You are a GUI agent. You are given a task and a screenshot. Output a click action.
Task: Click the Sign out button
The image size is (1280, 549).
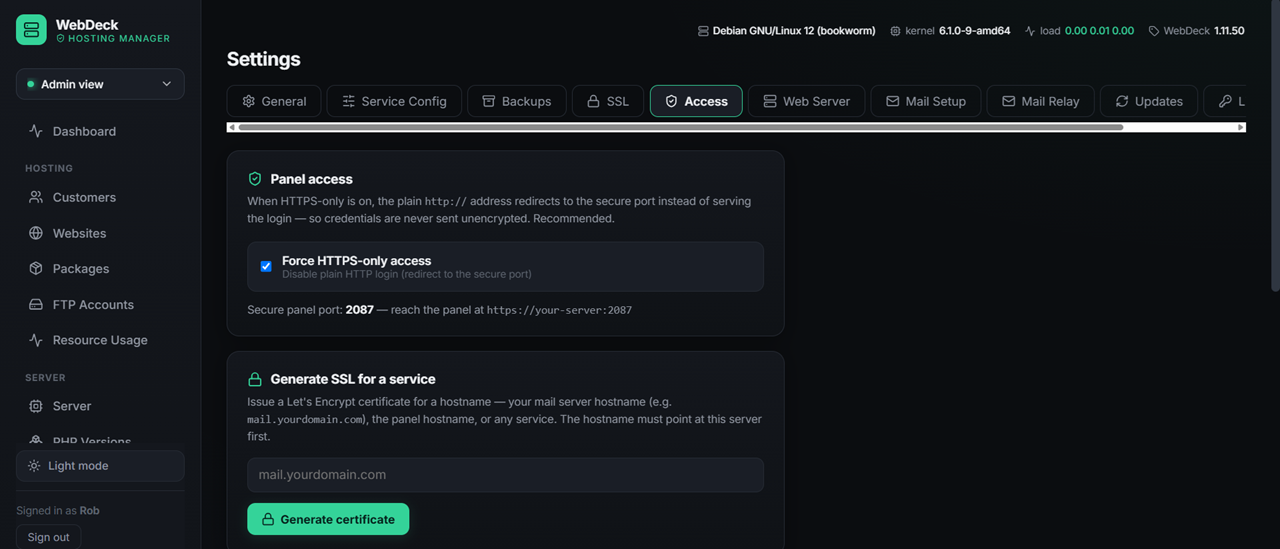tap(48, 537)
